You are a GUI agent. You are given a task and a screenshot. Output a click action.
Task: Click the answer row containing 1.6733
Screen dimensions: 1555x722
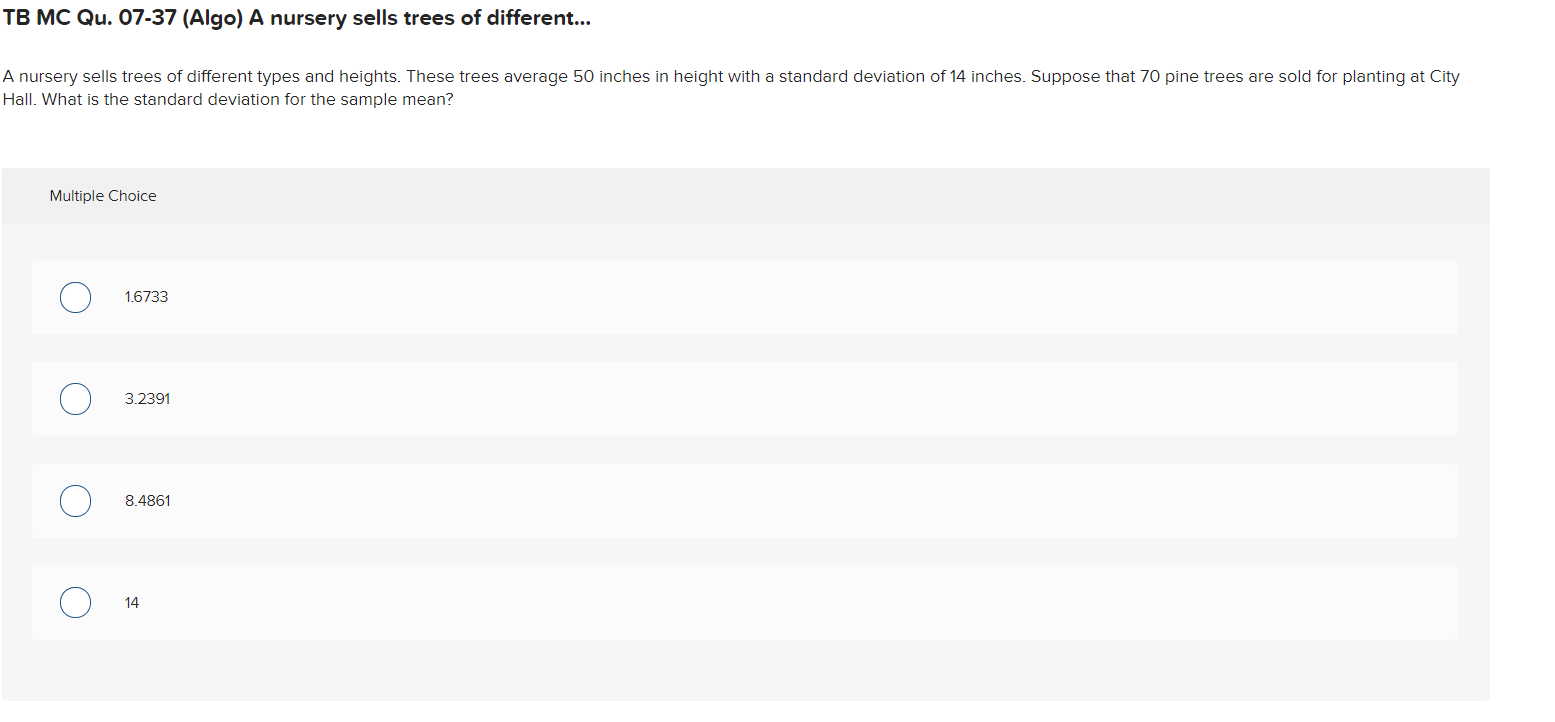pos(700,297)
